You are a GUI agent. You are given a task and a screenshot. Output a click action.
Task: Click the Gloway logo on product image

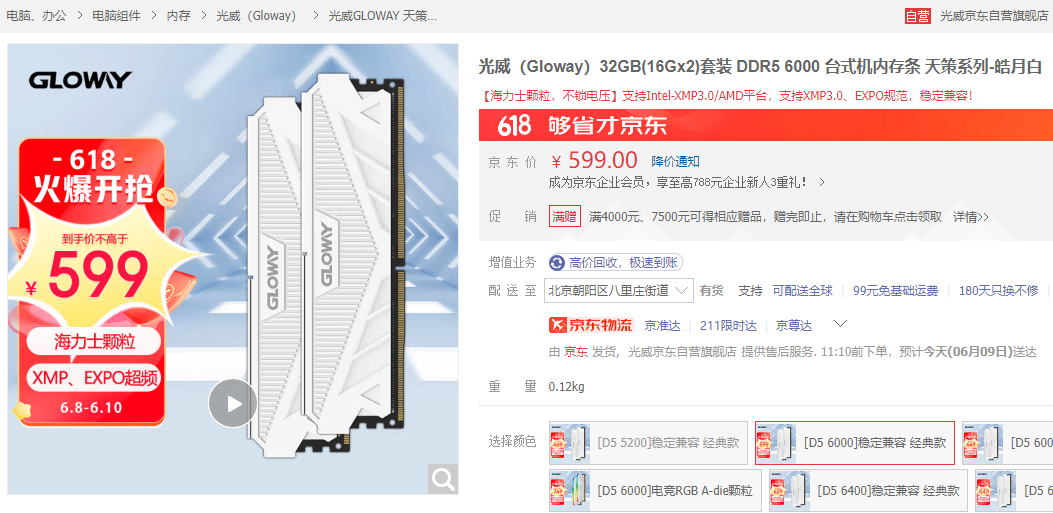pyautogui.click(x=80, y=81)
